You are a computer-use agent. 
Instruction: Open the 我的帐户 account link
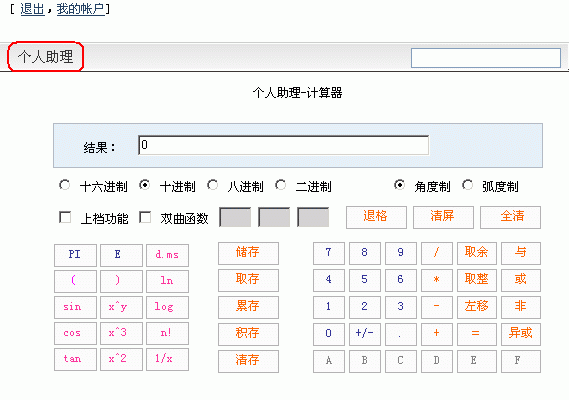[x=80, y=9]
